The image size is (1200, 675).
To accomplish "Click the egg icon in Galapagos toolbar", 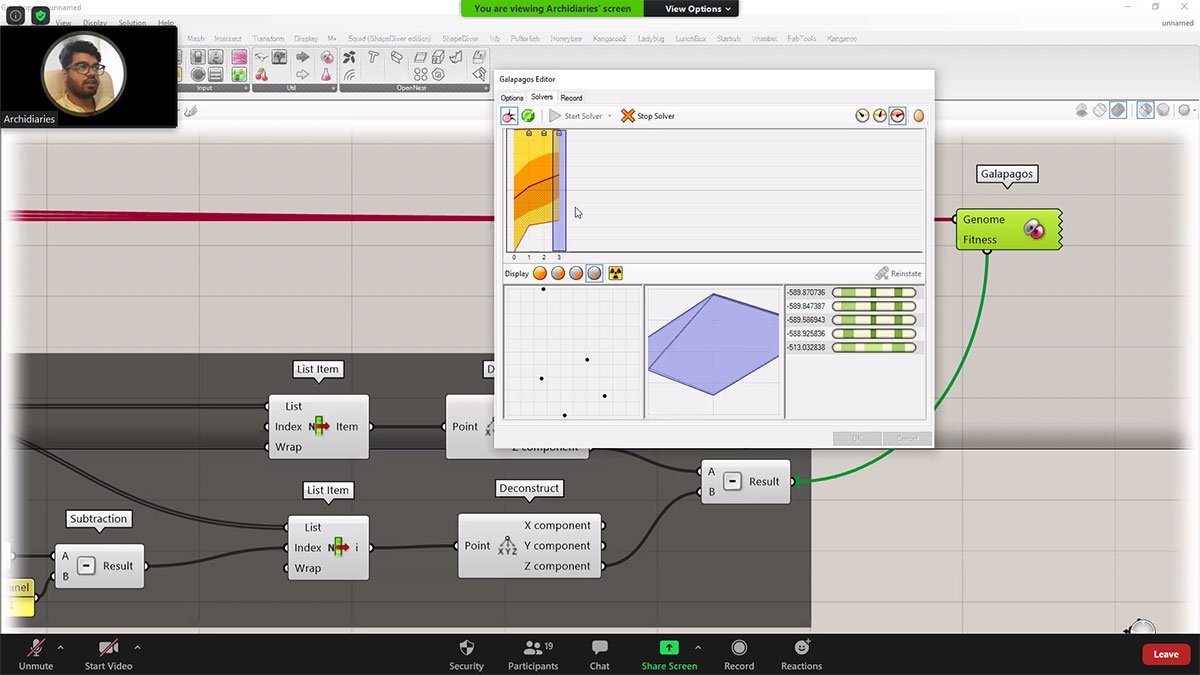I will tap(918, 116).
